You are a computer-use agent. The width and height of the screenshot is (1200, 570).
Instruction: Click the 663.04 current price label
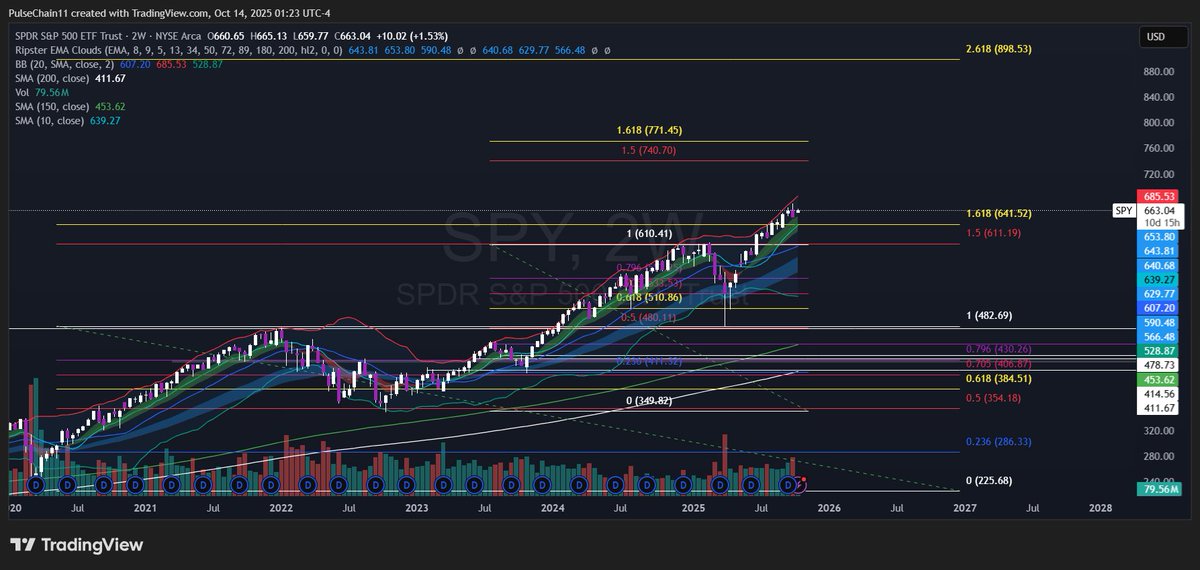coord(1162,210)
